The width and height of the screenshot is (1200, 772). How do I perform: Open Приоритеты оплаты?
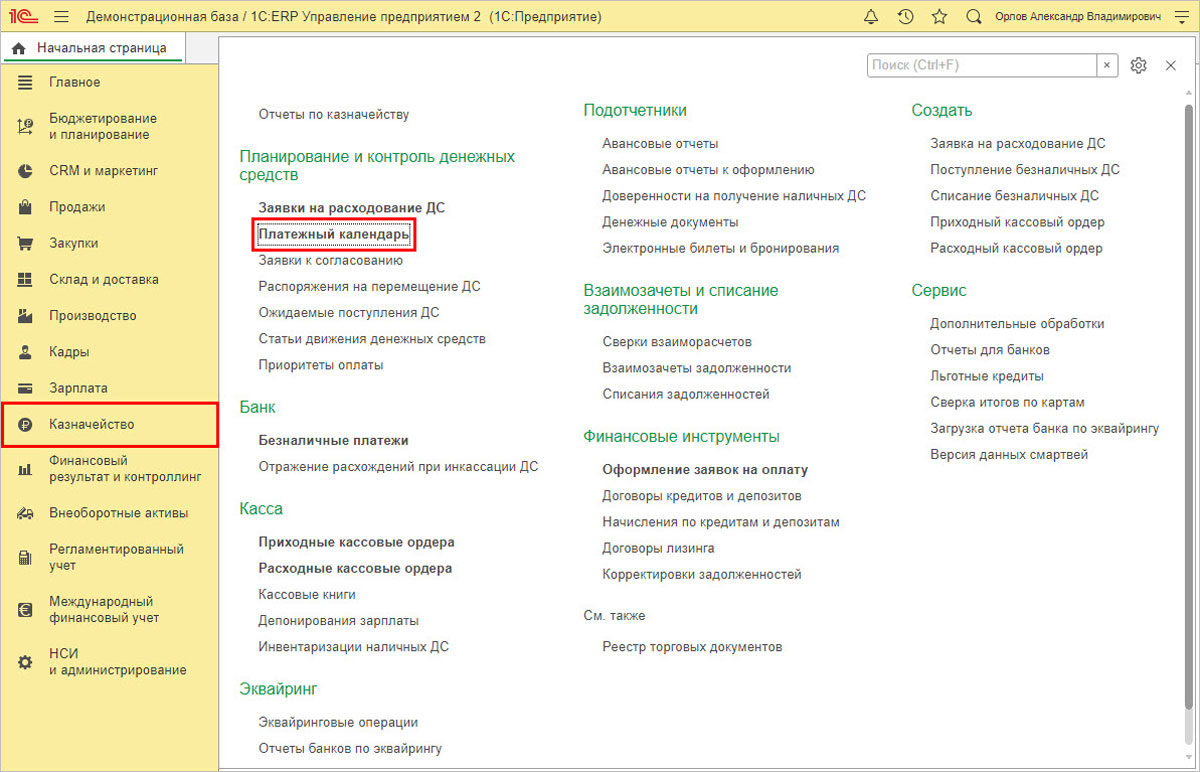[321, 365]
